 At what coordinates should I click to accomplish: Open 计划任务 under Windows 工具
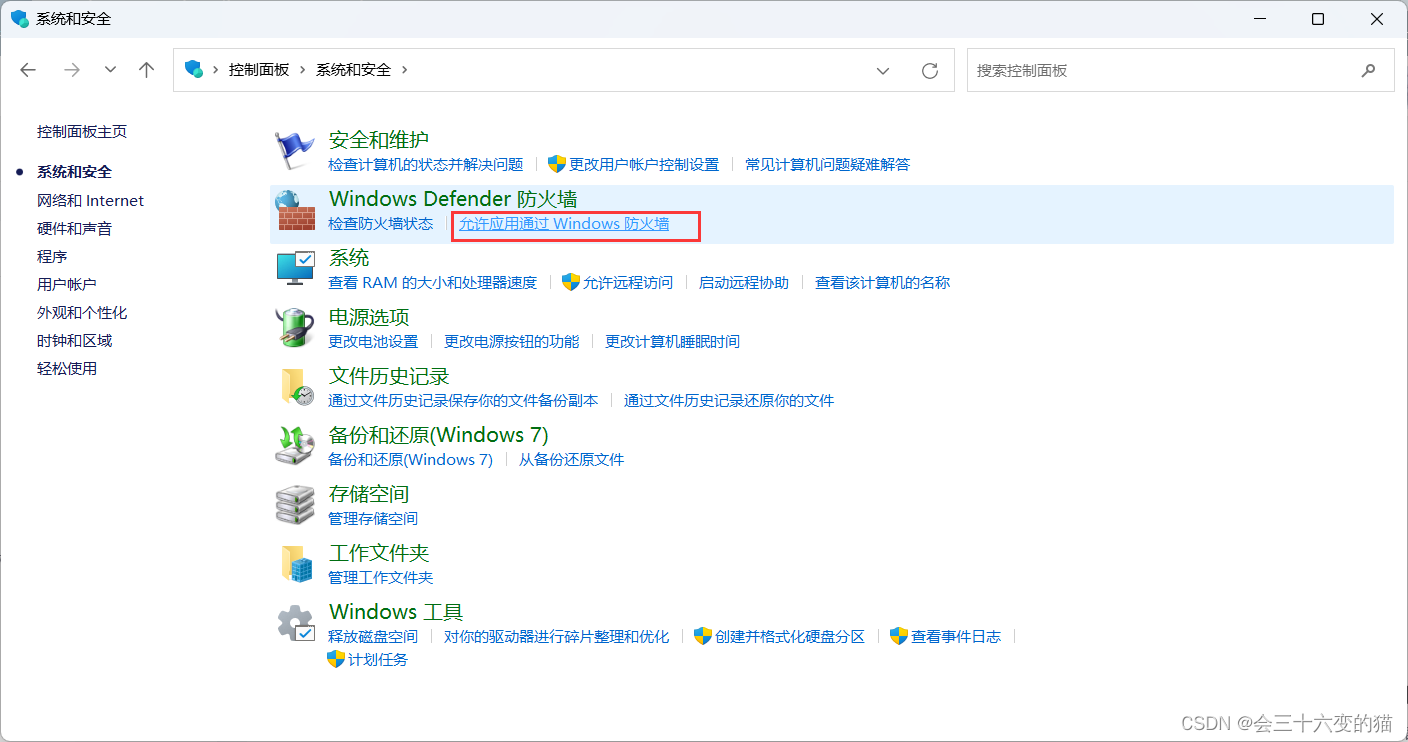pos(377,659)
